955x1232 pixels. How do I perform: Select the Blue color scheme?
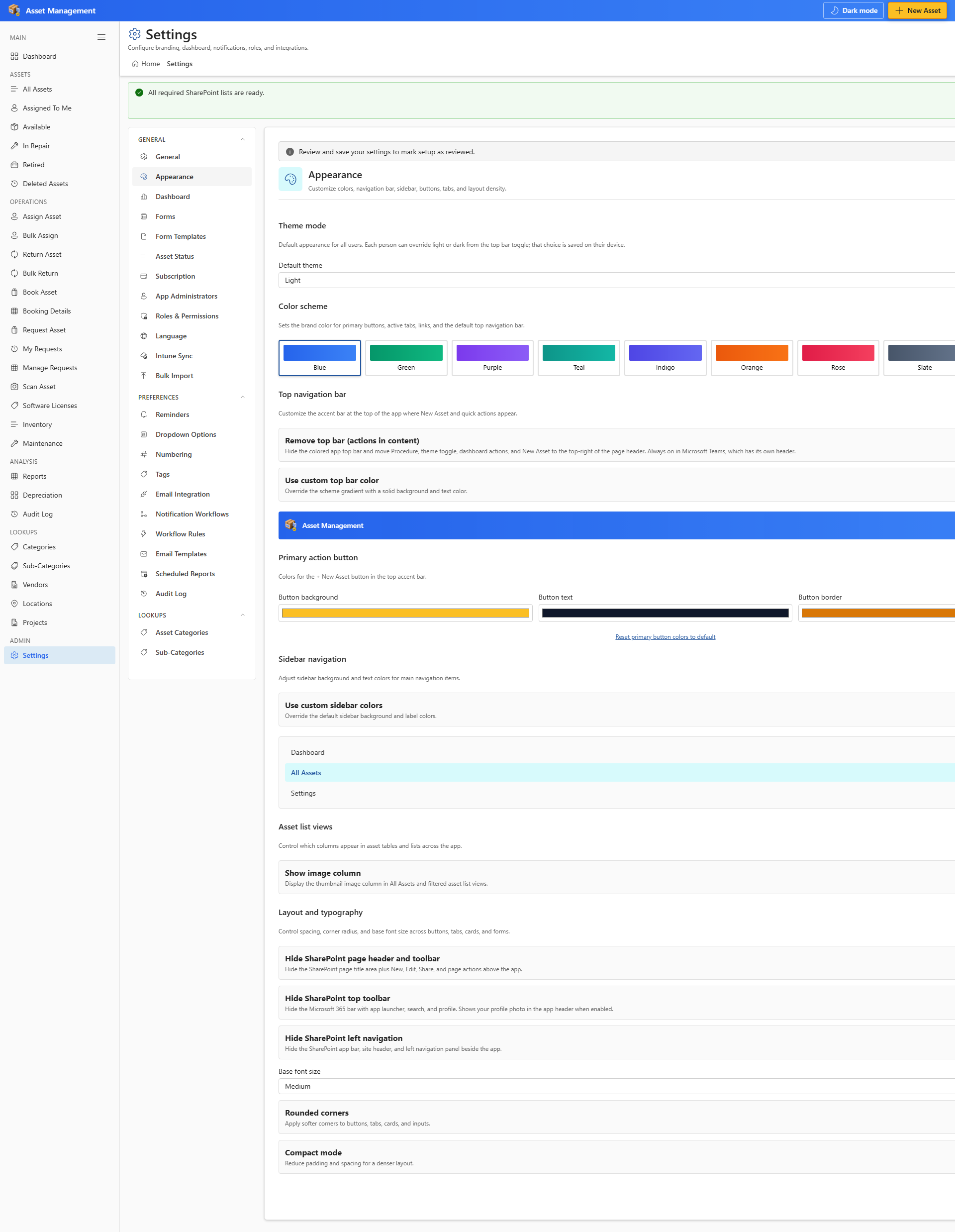click(320, 358)
